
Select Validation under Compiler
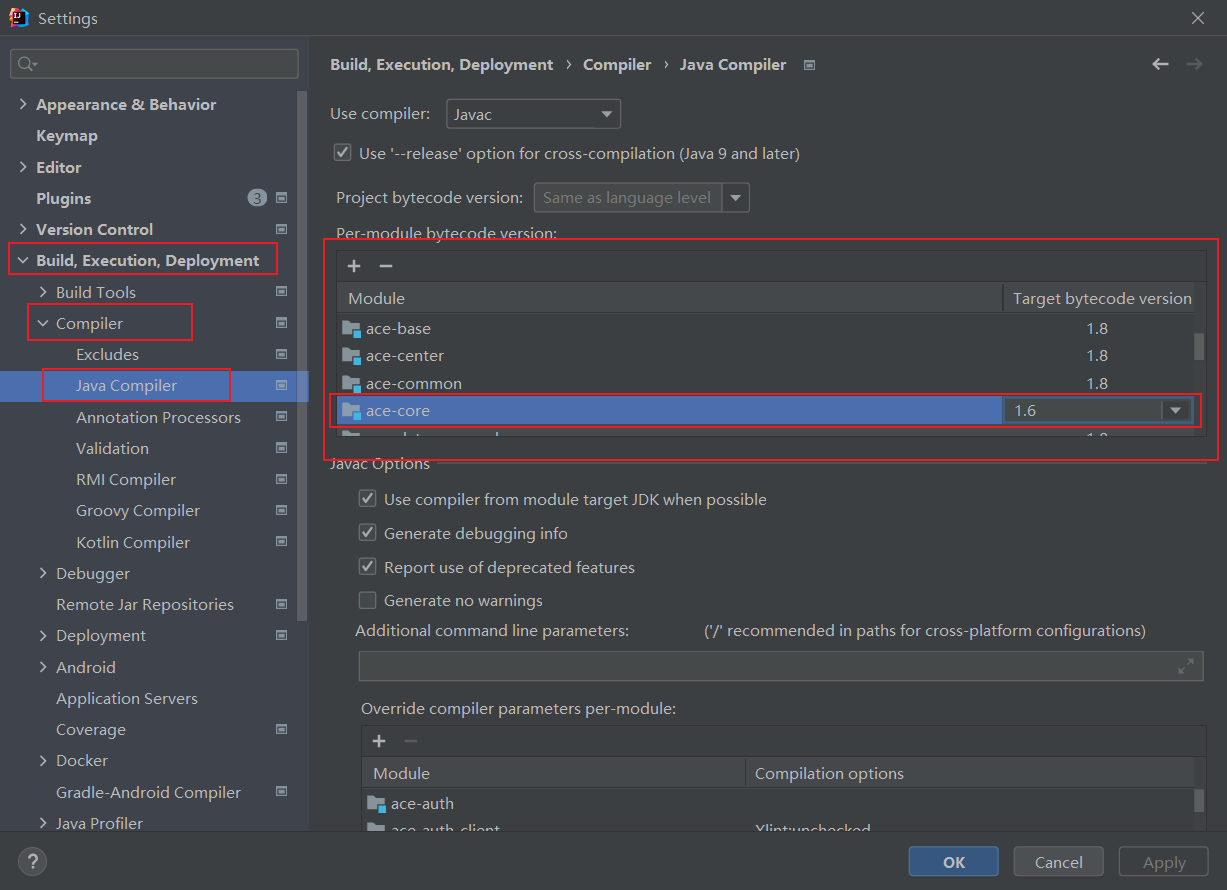[112, 448]
